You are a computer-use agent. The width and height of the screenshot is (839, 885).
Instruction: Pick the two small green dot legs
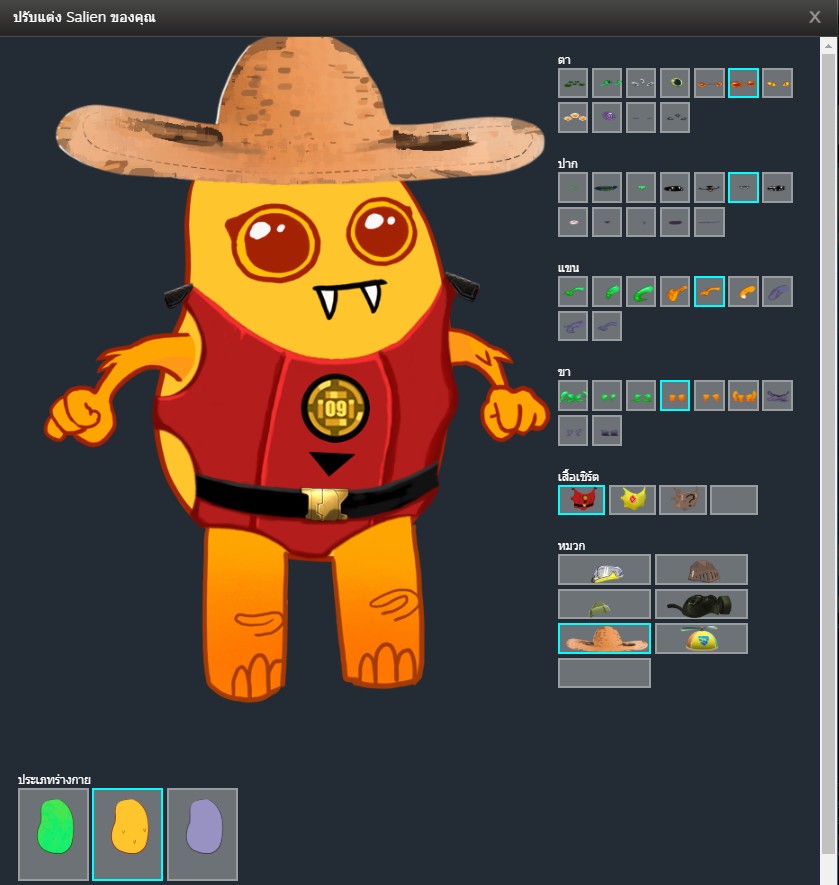pos(607,396)
